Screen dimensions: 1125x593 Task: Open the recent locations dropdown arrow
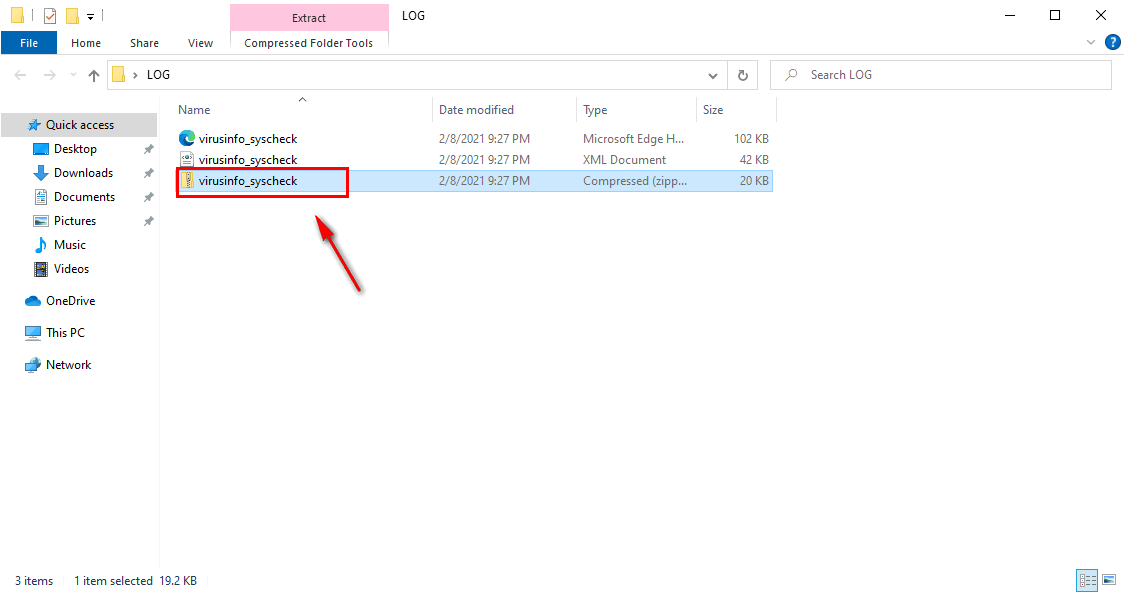pos(73,75)
